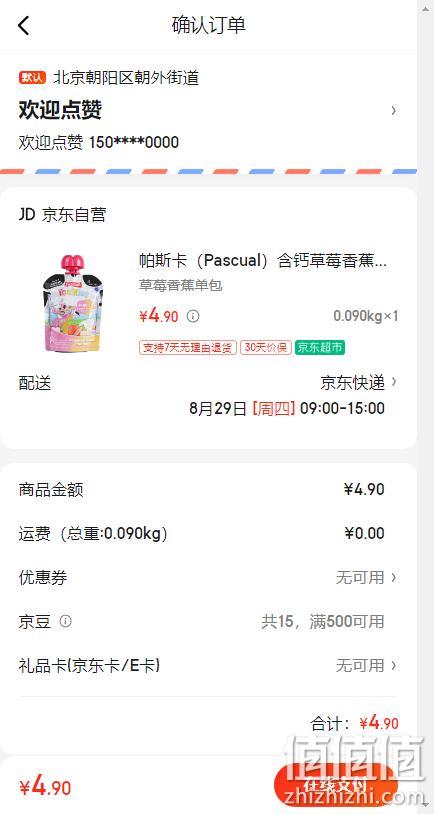Viewport: 434px width, 814px height.
Task: Change the 8月29日 09:00-15:00 delivery time
Action: 287,409
